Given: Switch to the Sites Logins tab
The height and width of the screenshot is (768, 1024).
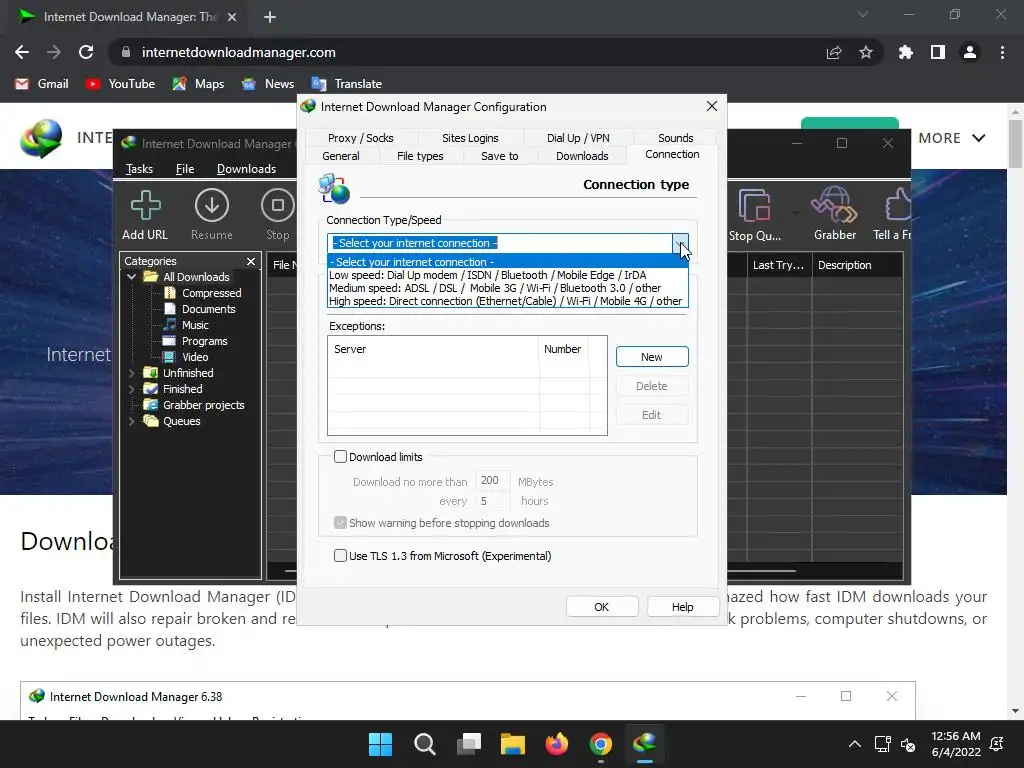Looking at the screenshot, I should tap(470, 138).
